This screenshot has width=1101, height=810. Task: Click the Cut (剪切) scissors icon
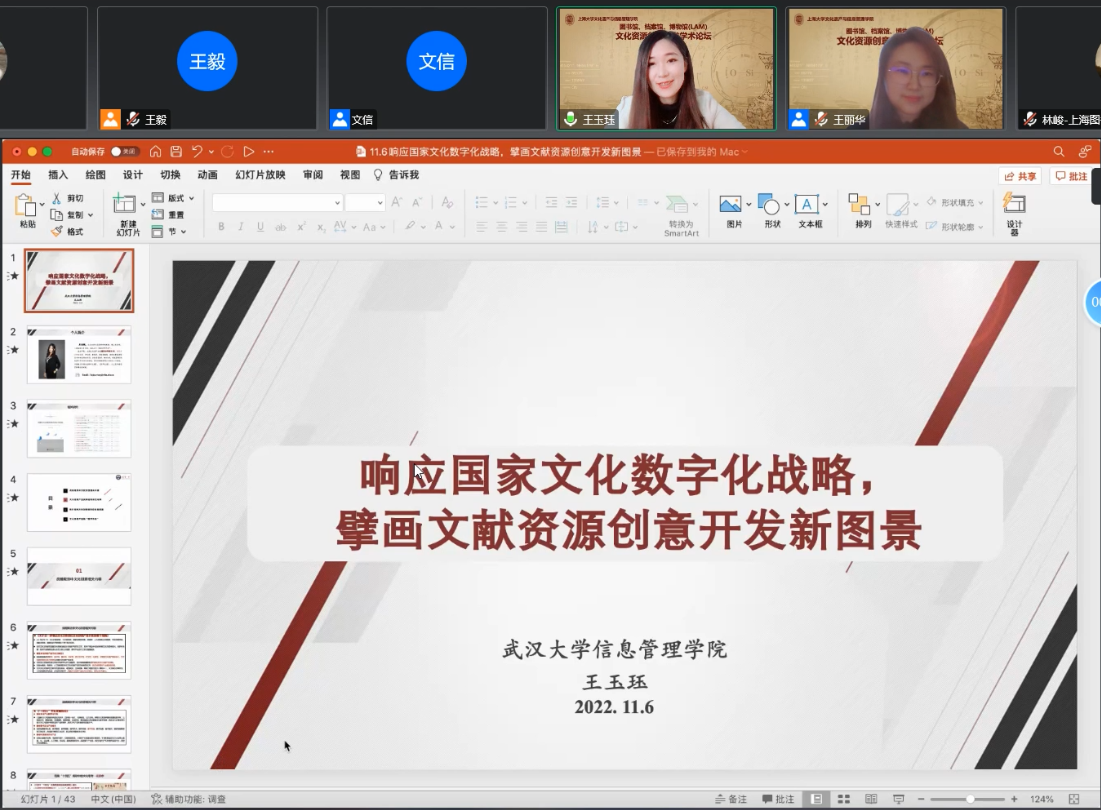tap(58, 198)
